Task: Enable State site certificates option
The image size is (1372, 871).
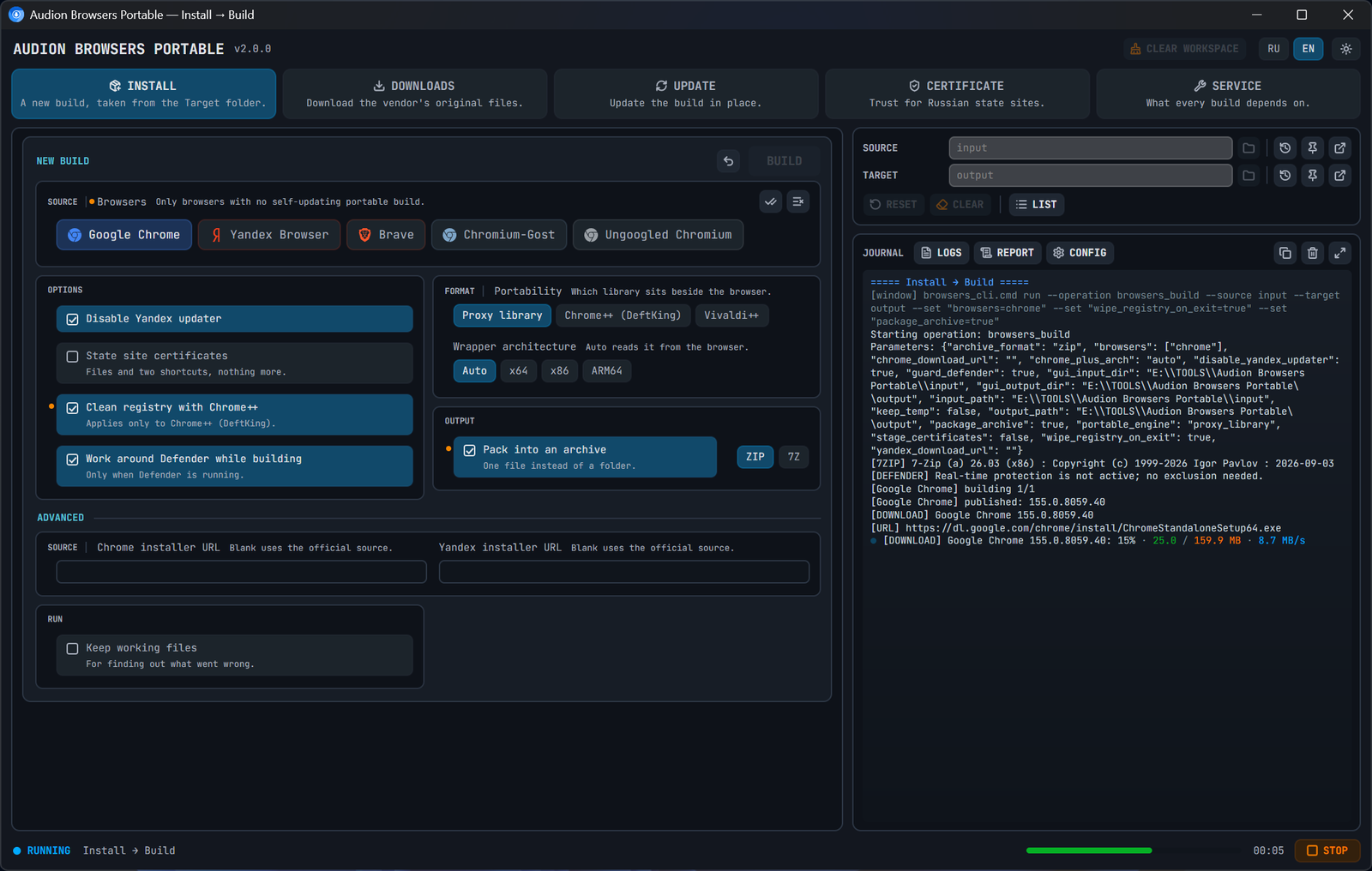Action: tap(234, 363)
